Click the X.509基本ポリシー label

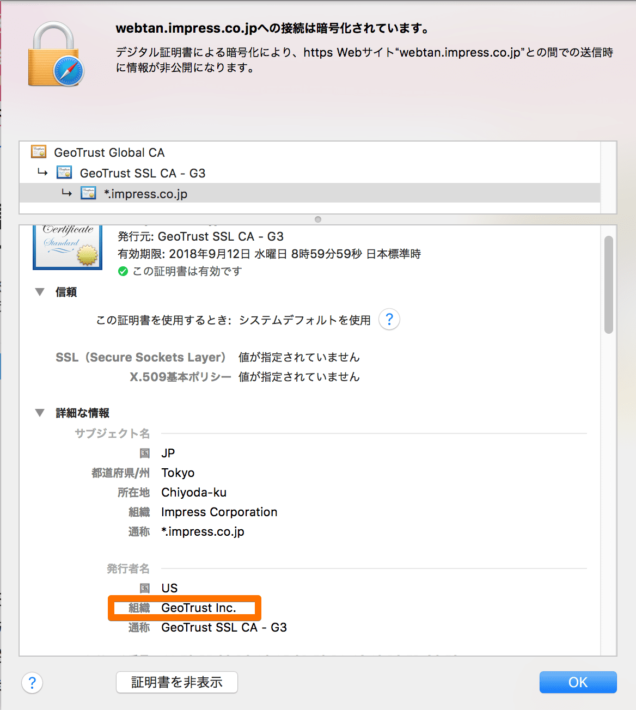(180, 377)
